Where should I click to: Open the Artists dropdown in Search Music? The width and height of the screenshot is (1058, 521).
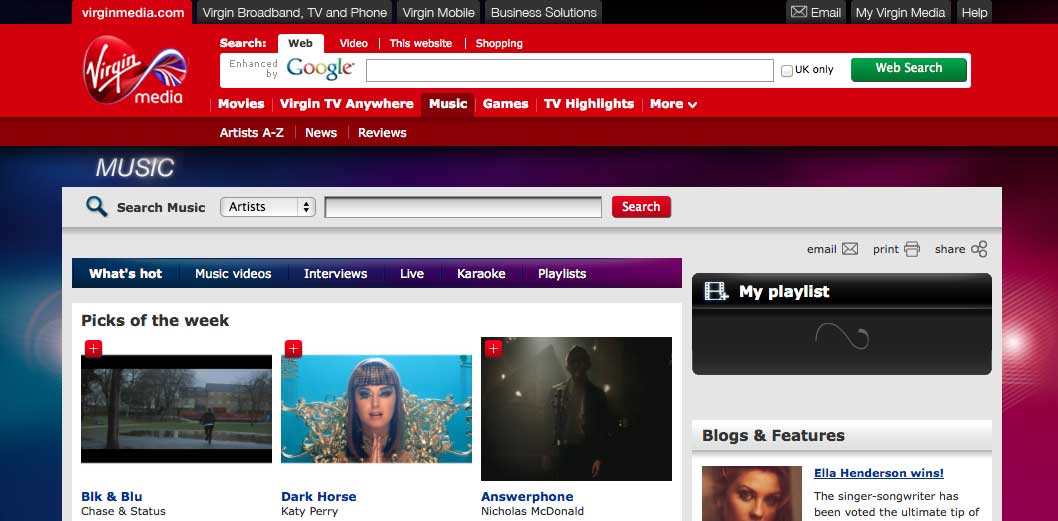[x=268, y=207]
